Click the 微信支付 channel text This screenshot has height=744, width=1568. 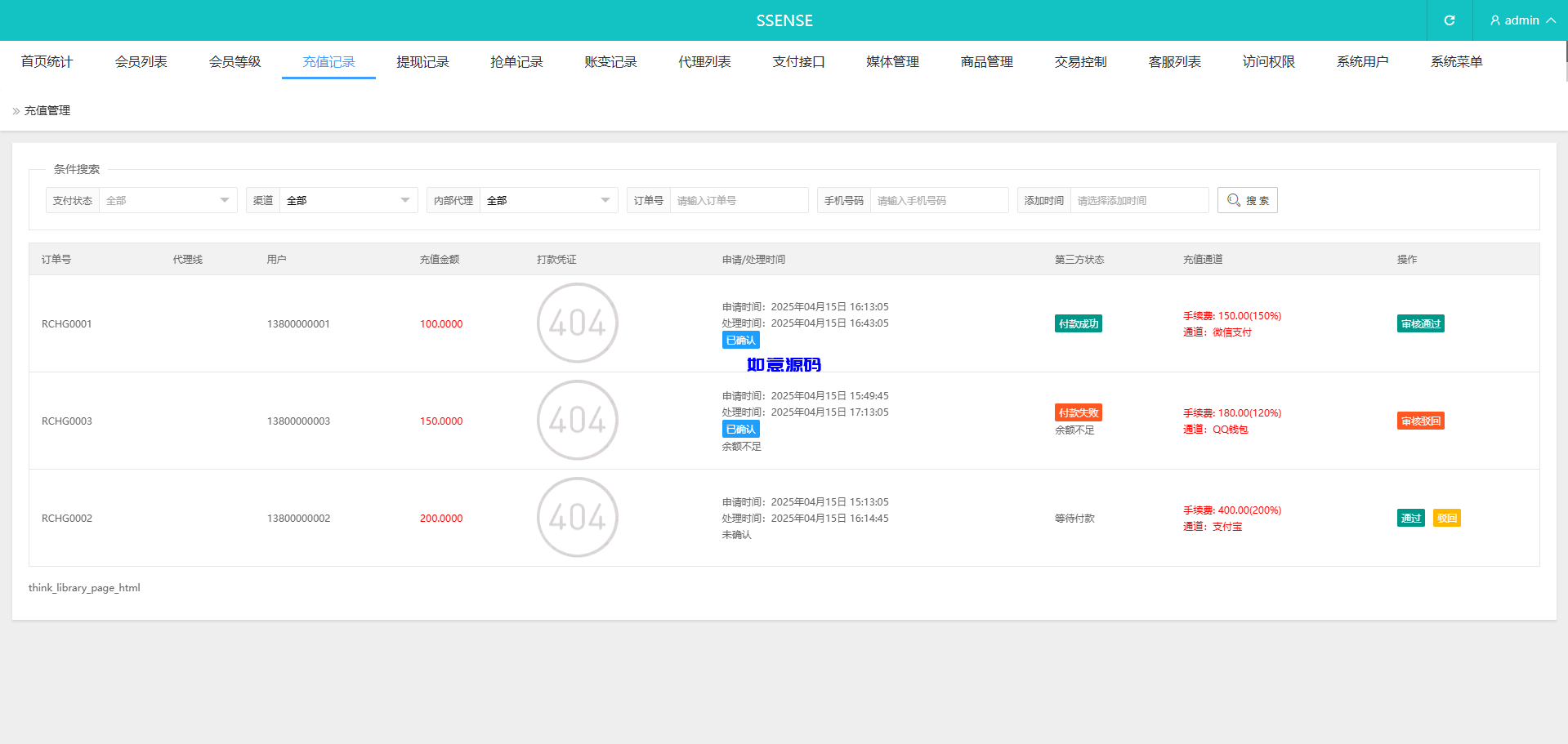[1232, 332]
